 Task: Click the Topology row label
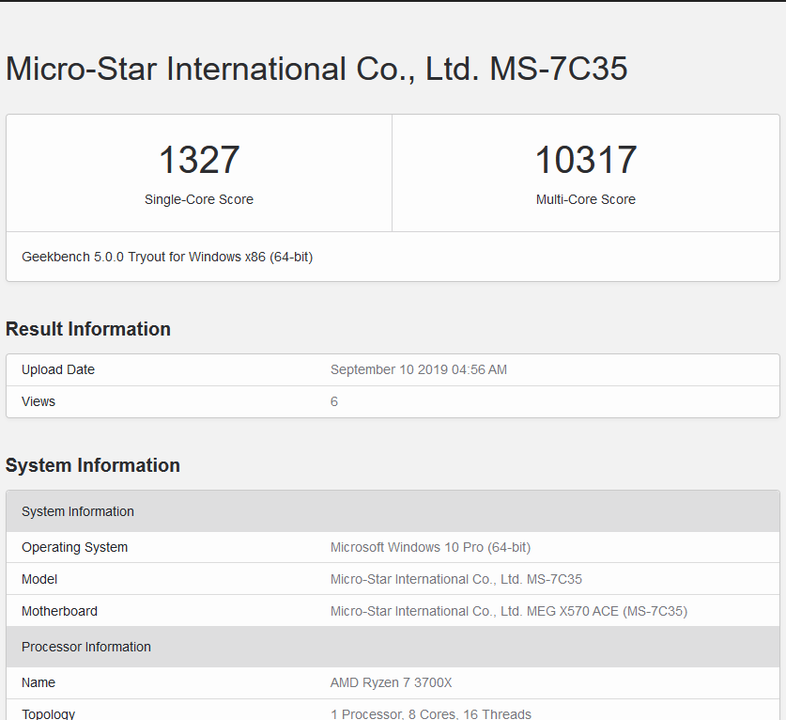[x=48, y=714]
